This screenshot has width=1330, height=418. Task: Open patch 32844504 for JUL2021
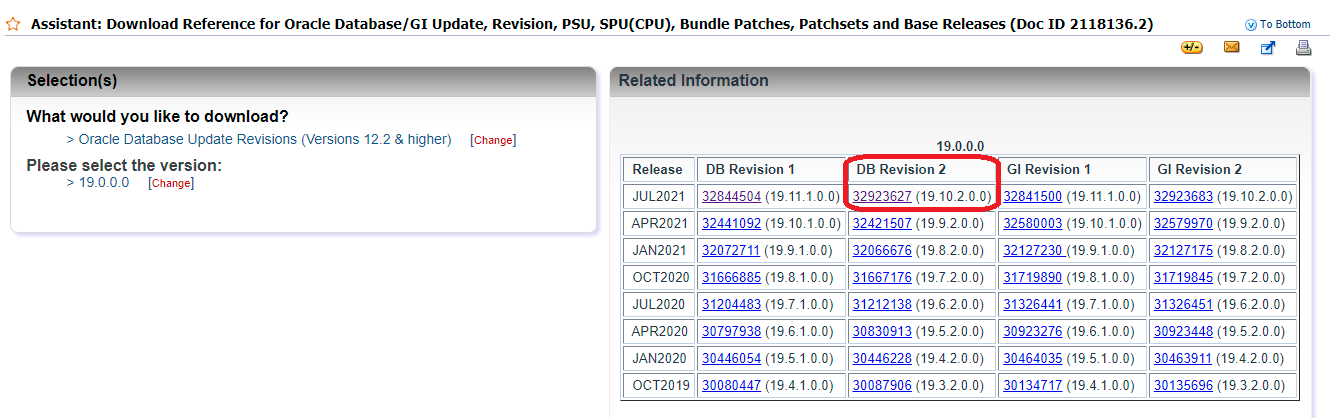click(731, 197)
